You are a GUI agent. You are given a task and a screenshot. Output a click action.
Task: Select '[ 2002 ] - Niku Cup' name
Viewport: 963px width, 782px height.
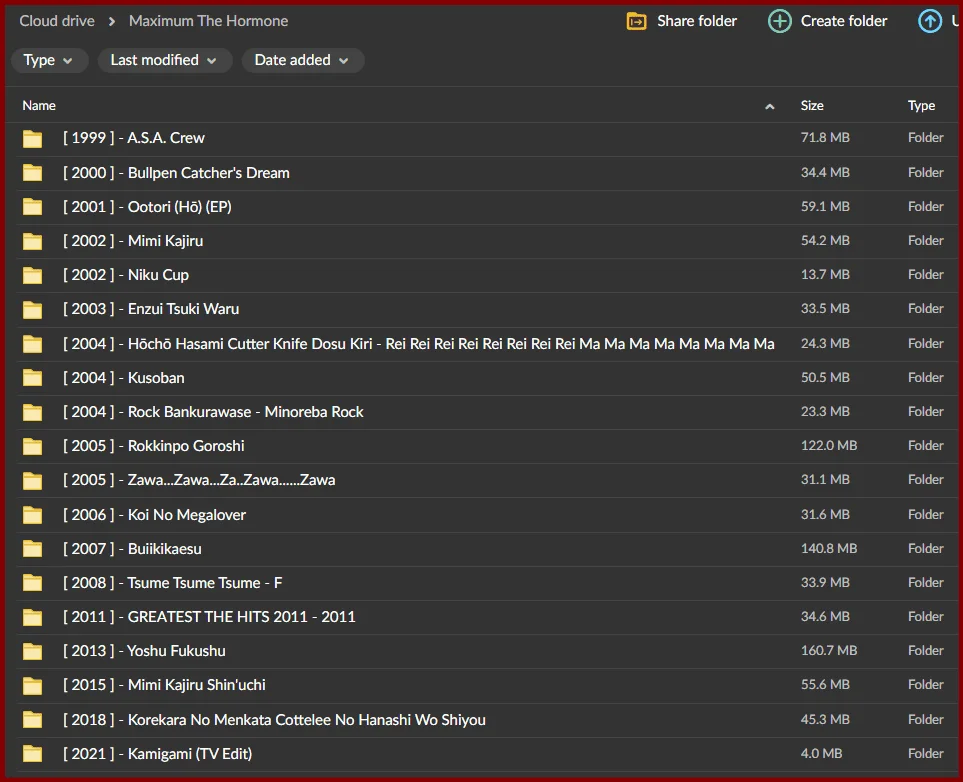[x=125, y=275]
